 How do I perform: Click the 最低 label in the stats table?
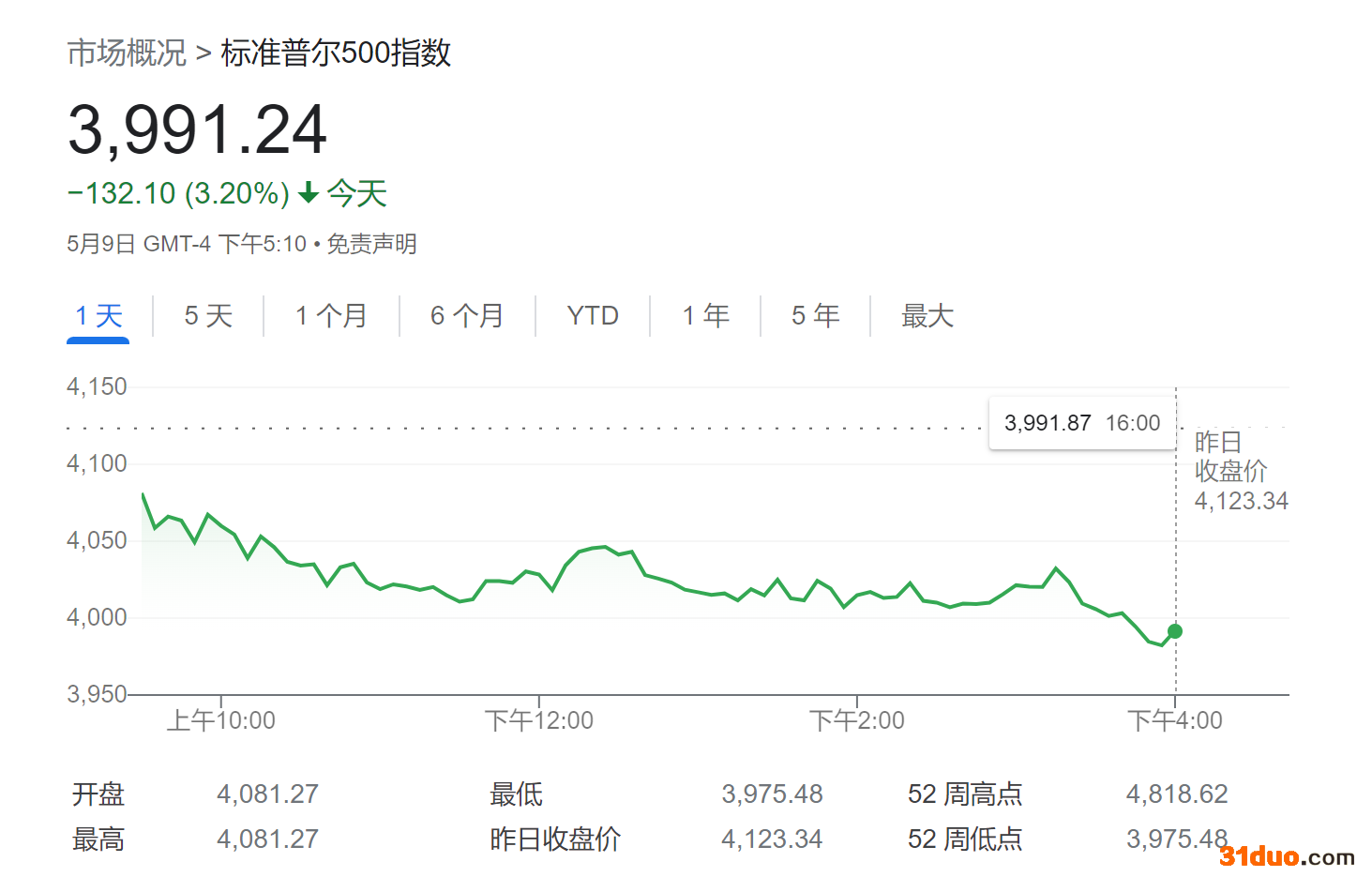[517, 794]
